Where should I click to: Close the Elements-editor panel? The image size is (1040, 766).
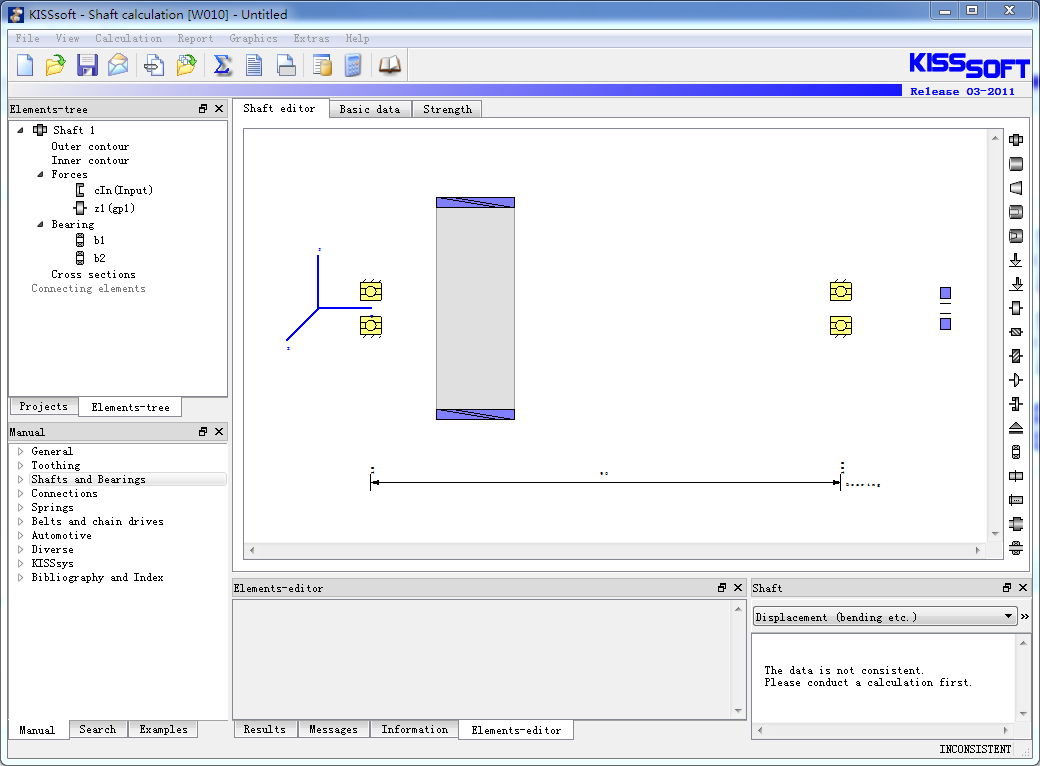(738, 588)
